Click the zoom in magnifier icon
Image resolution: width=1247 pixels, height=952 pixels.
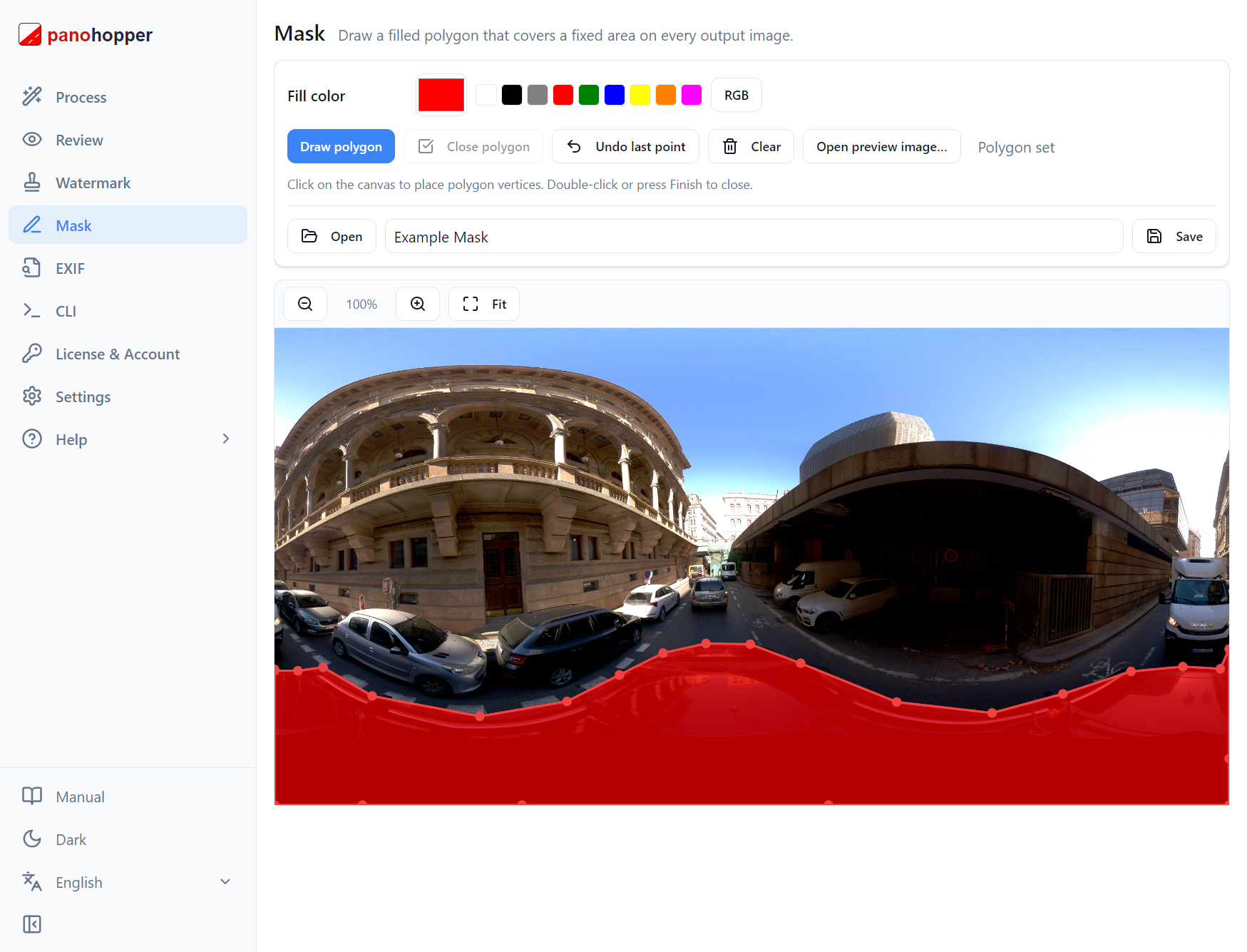[418, 304]
